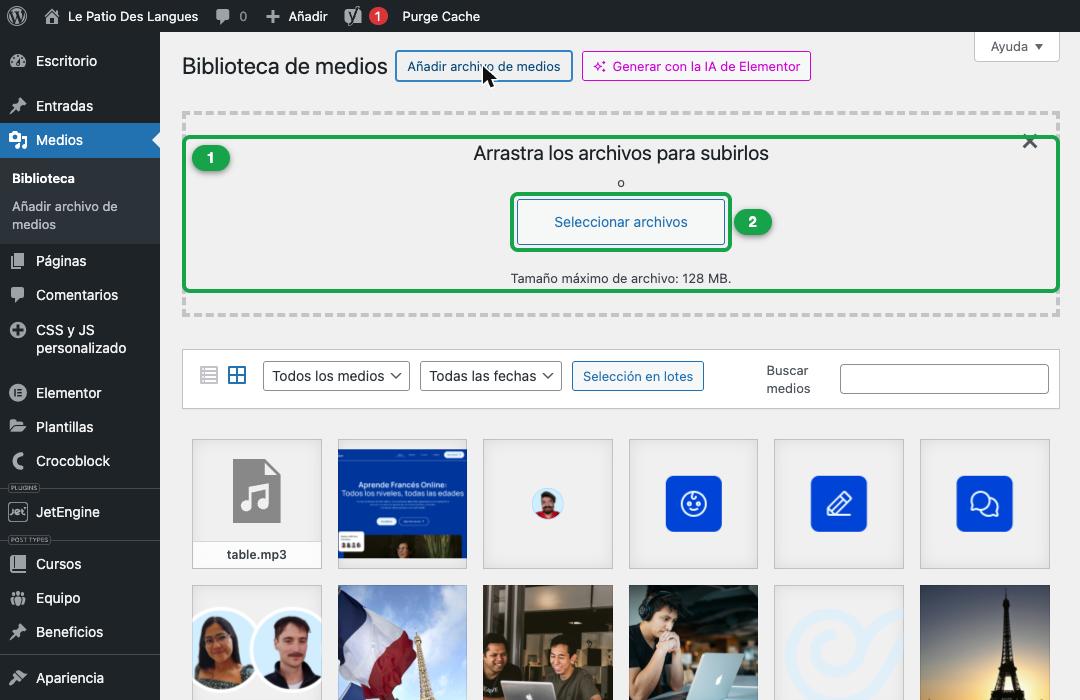Open the WordPress logo menu
1080x700 pixels.
(x=17, y=16)
